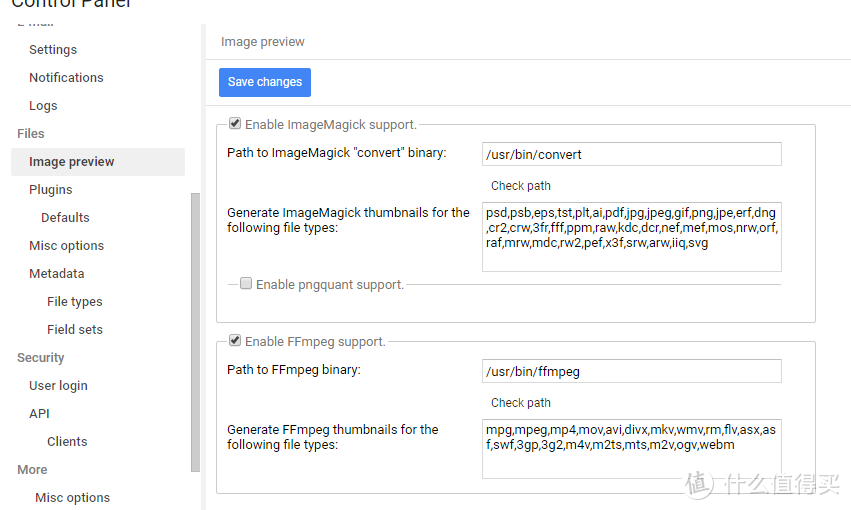This screenshot has width=851, height=510.
Task: Click Check path under ImageMagick convert path
Action: (520, 186)
